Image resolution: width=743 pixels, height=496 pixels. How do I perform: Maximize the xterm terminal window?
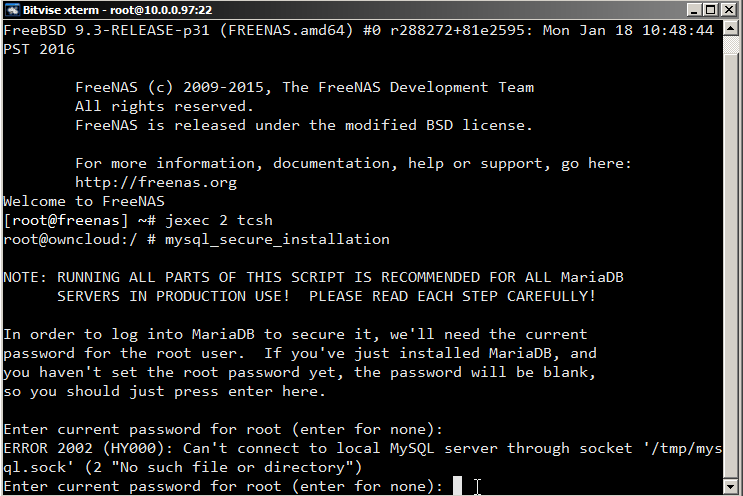pyautogui.click(x=709, y=9)
